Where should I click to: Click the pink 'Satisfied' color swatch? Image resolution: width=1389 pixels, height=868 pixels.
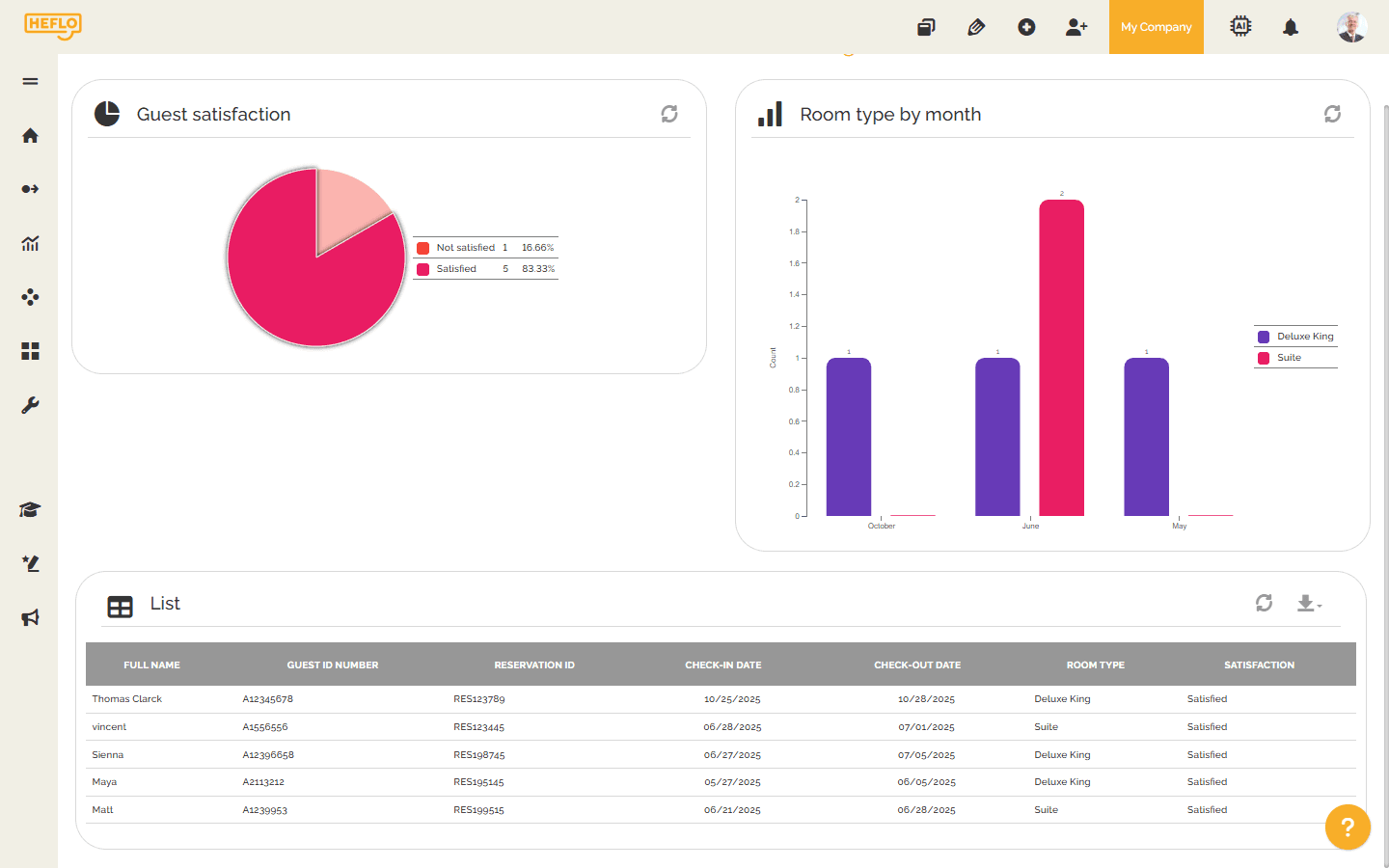[x=421, y=268]
